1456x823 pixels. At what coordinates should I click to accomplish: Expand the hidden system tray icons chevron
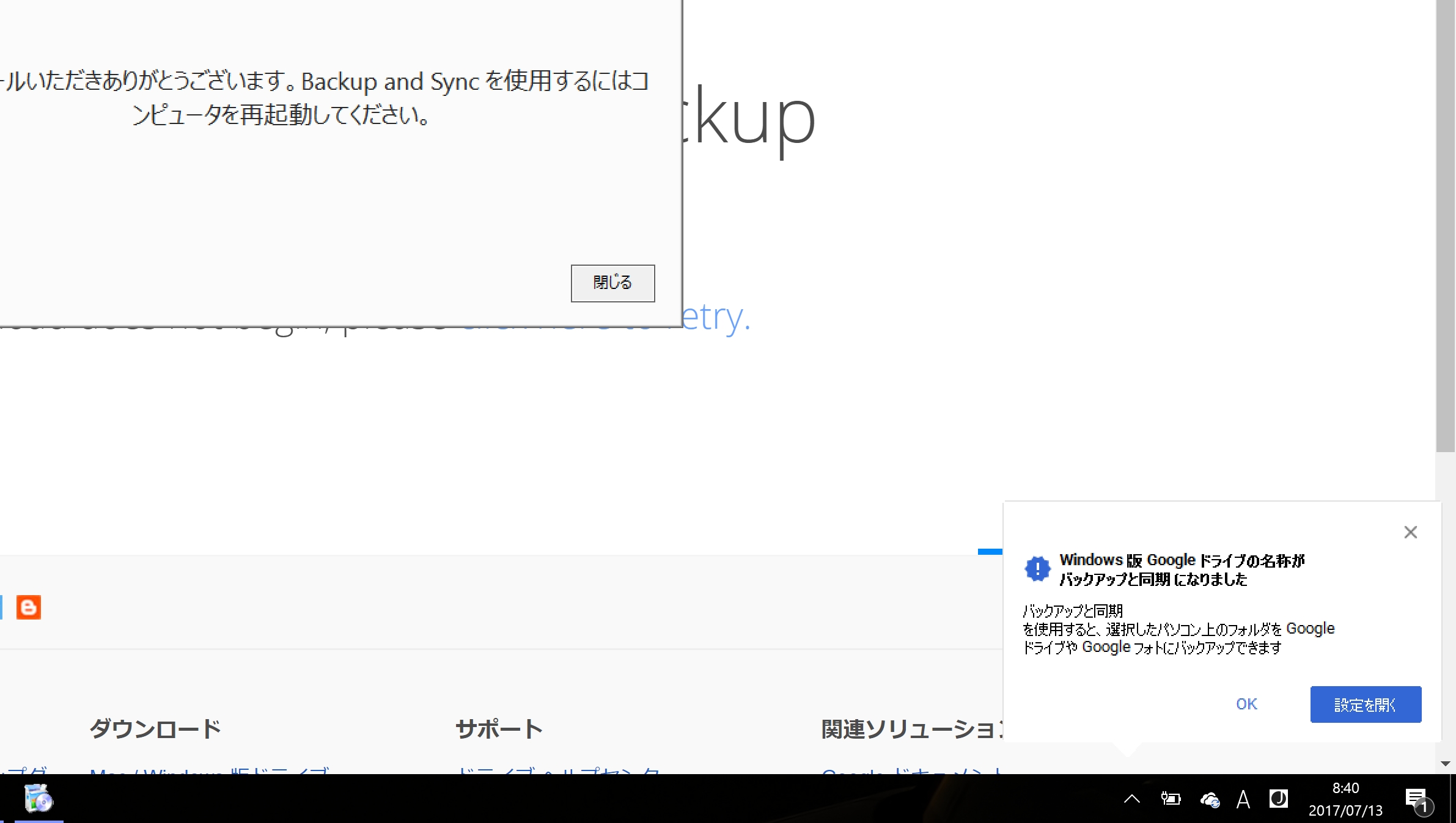click(x=1131, y=799)
